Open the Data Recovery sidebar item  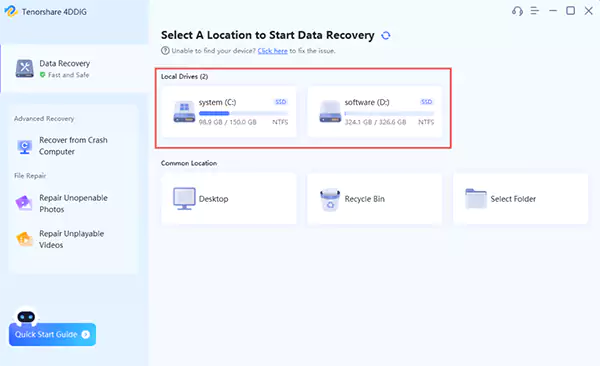click(75, 69)
